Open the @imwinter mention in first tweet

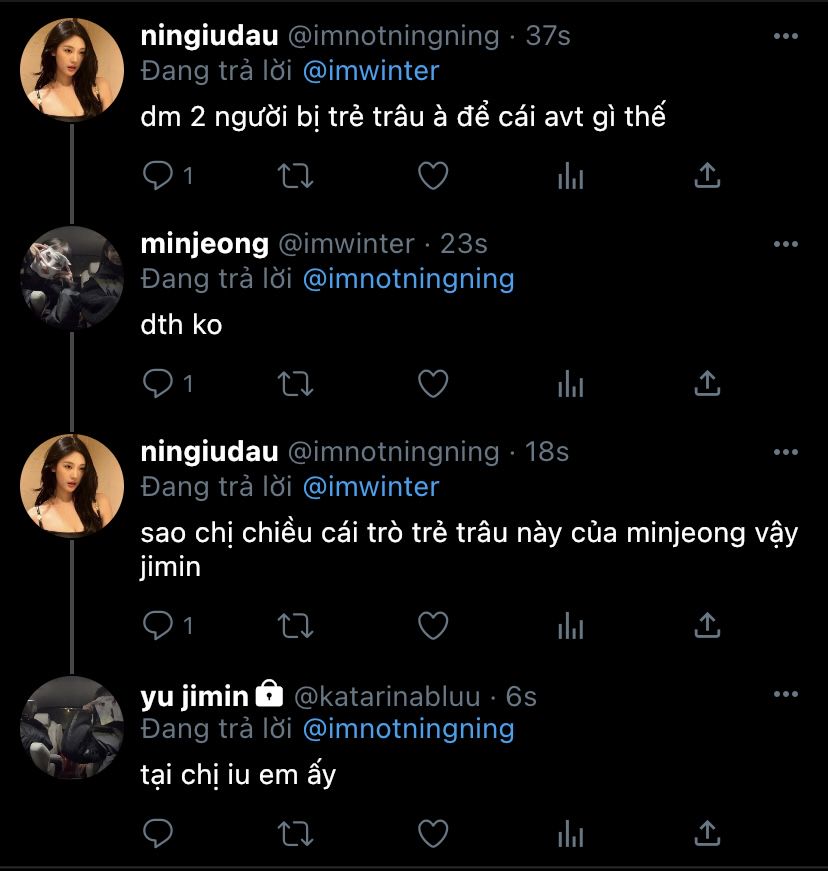coord(370,71)
